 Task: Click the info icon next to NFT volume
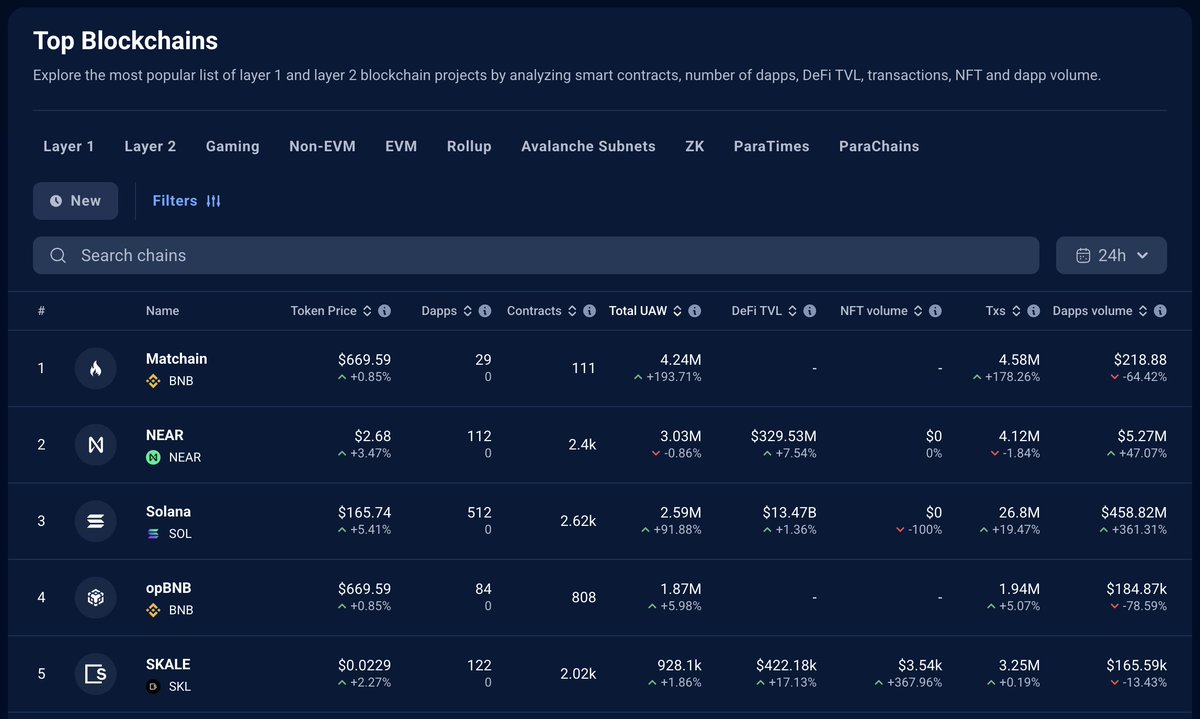pos(935,311)
